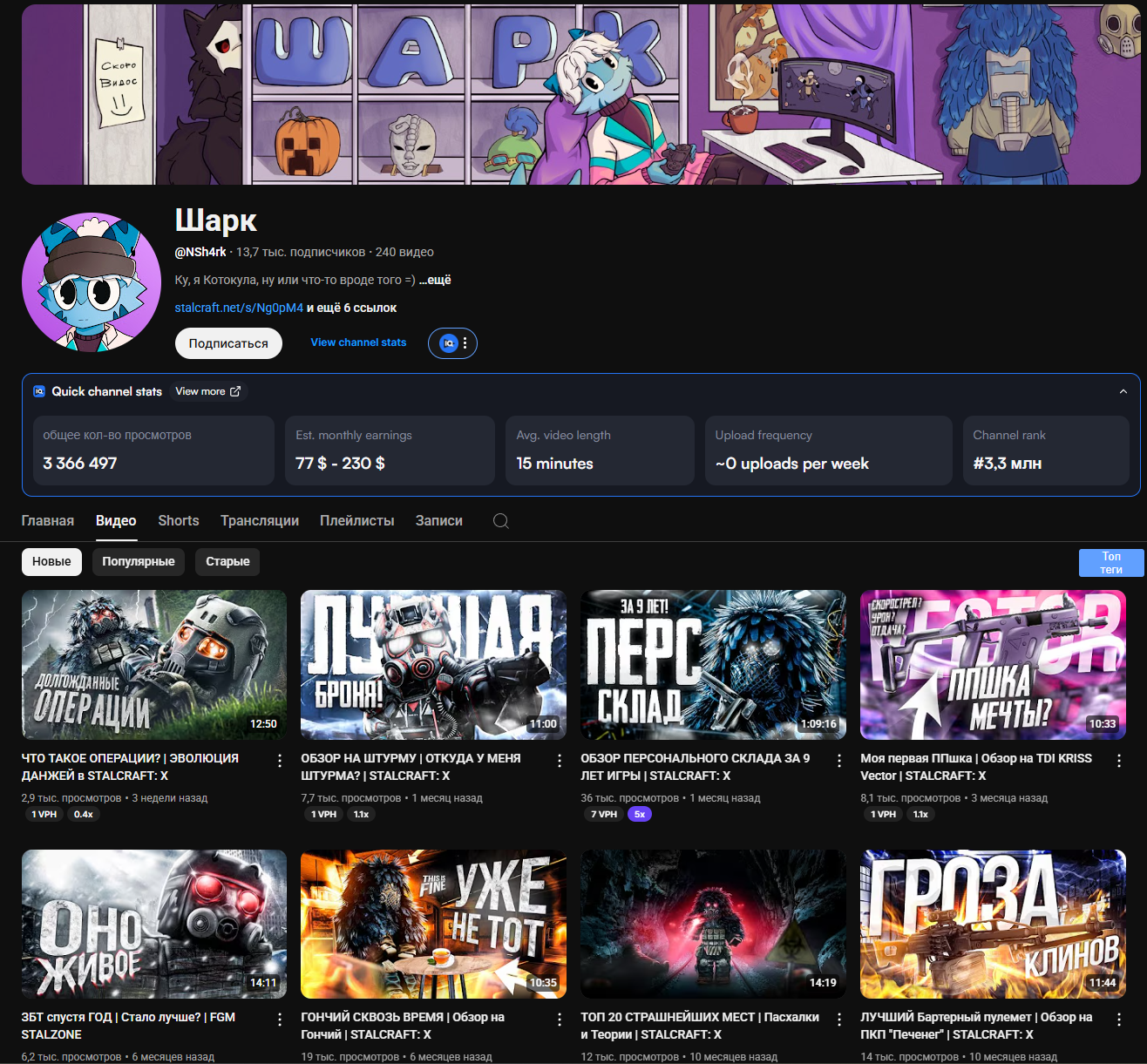Image resolution: width=1147 pixels, height=1064 pixels.
Task: Open ГРОЗА КЛИНОВ video thumbnail
Action: click(x=993, y=924)
